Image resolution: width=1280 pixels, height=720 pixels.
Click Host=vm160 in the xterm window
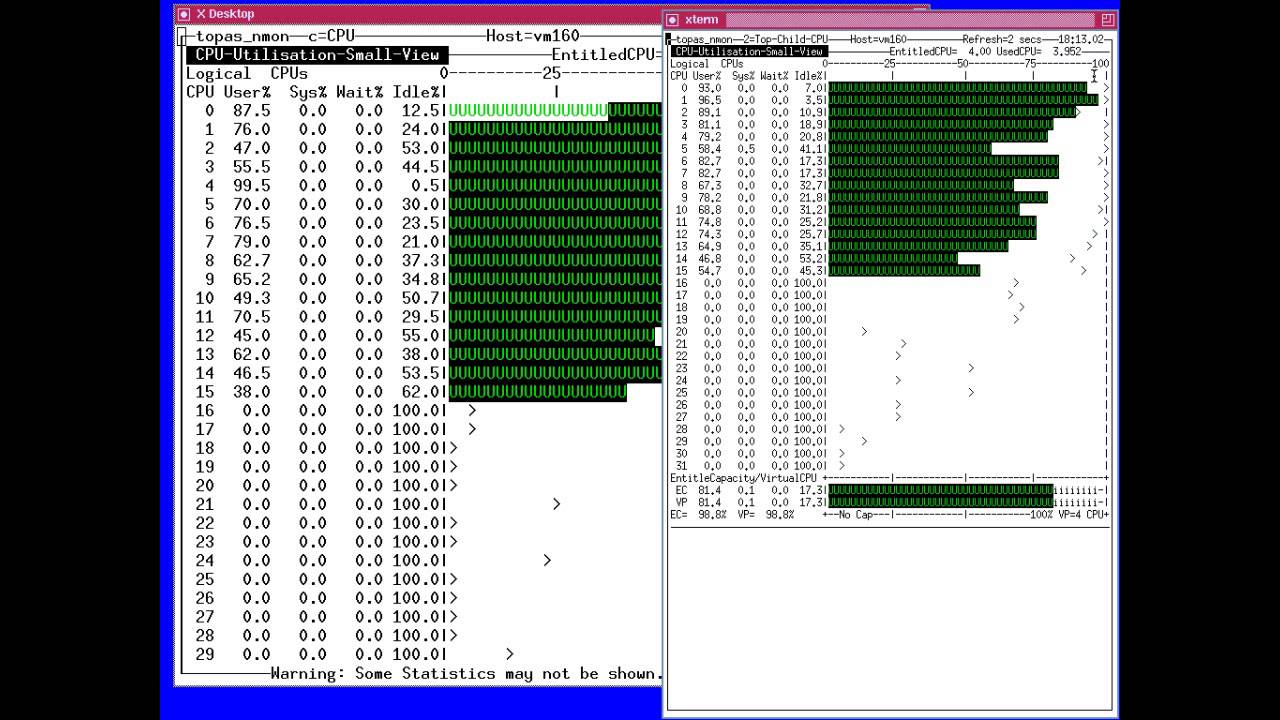pos(878,40)
